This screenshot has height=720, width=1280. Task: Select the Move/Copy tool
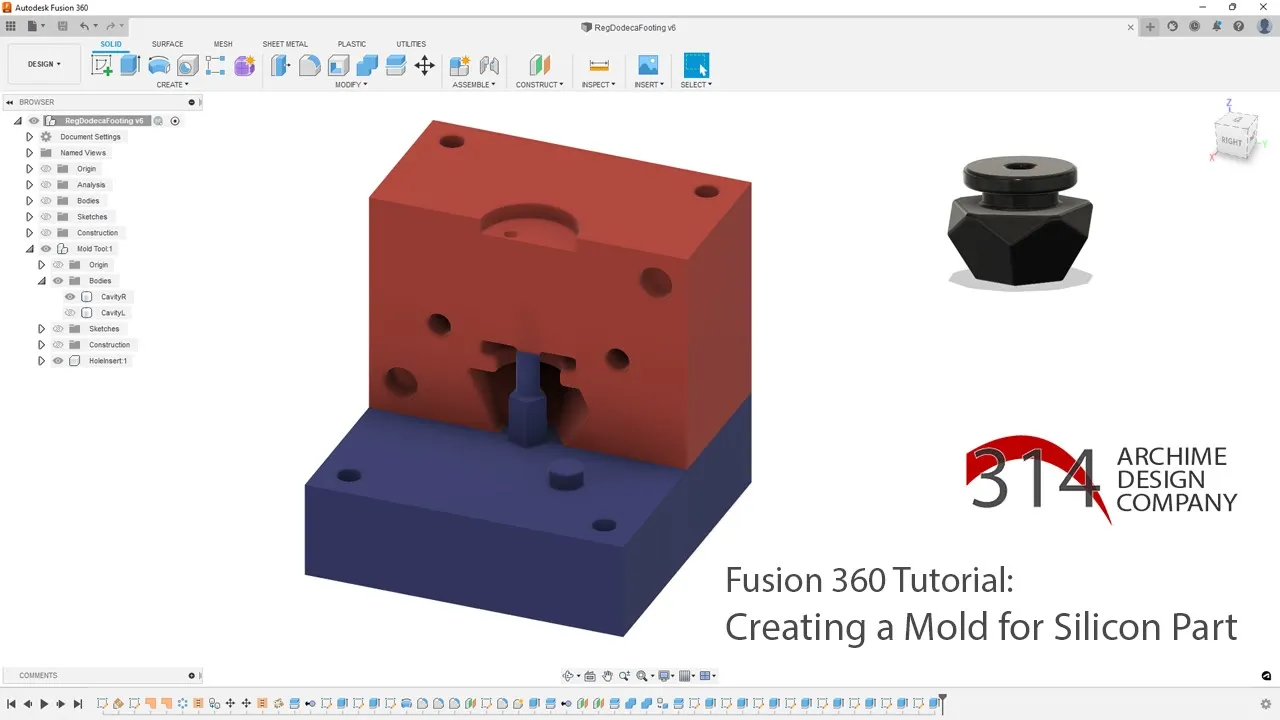tap(424, 66)
